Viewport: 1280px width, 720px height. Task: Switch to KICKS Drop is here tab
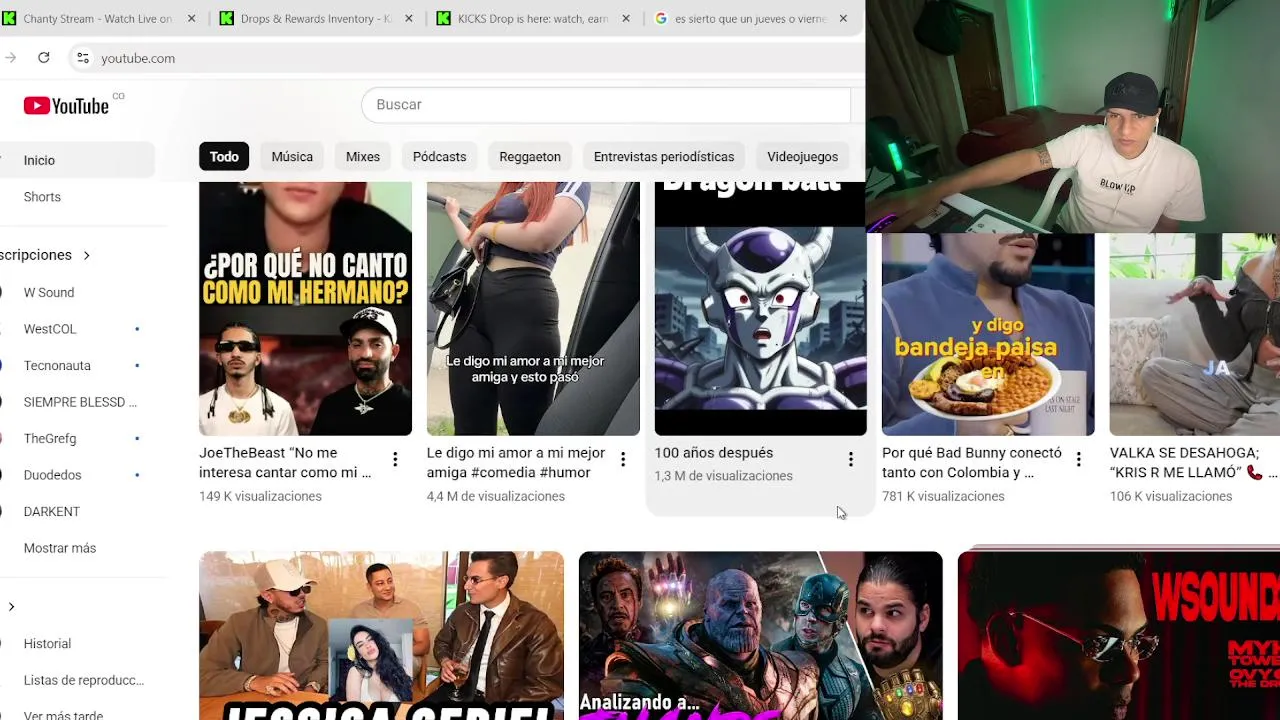pyautogui.click(x=533, y=19)
